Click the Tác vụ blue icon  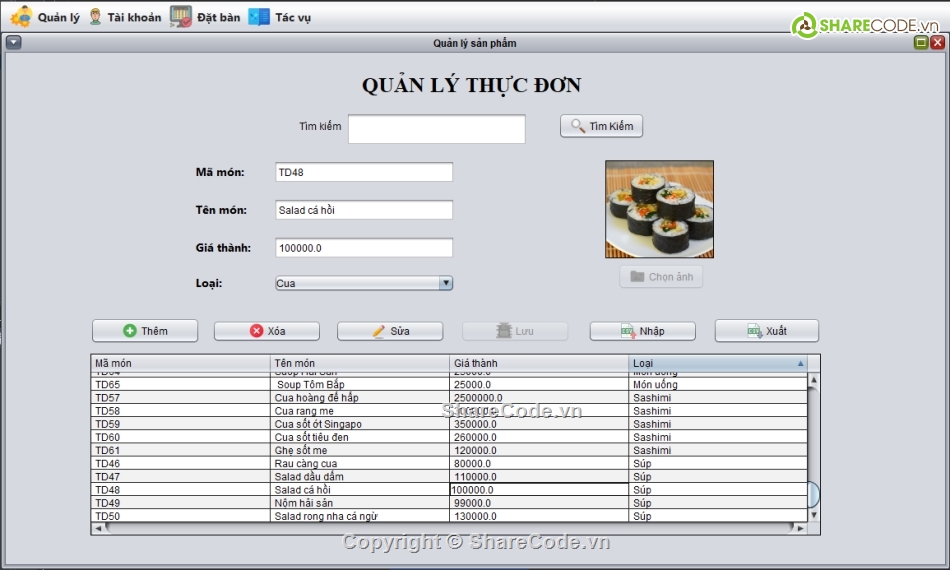[259, 17]
